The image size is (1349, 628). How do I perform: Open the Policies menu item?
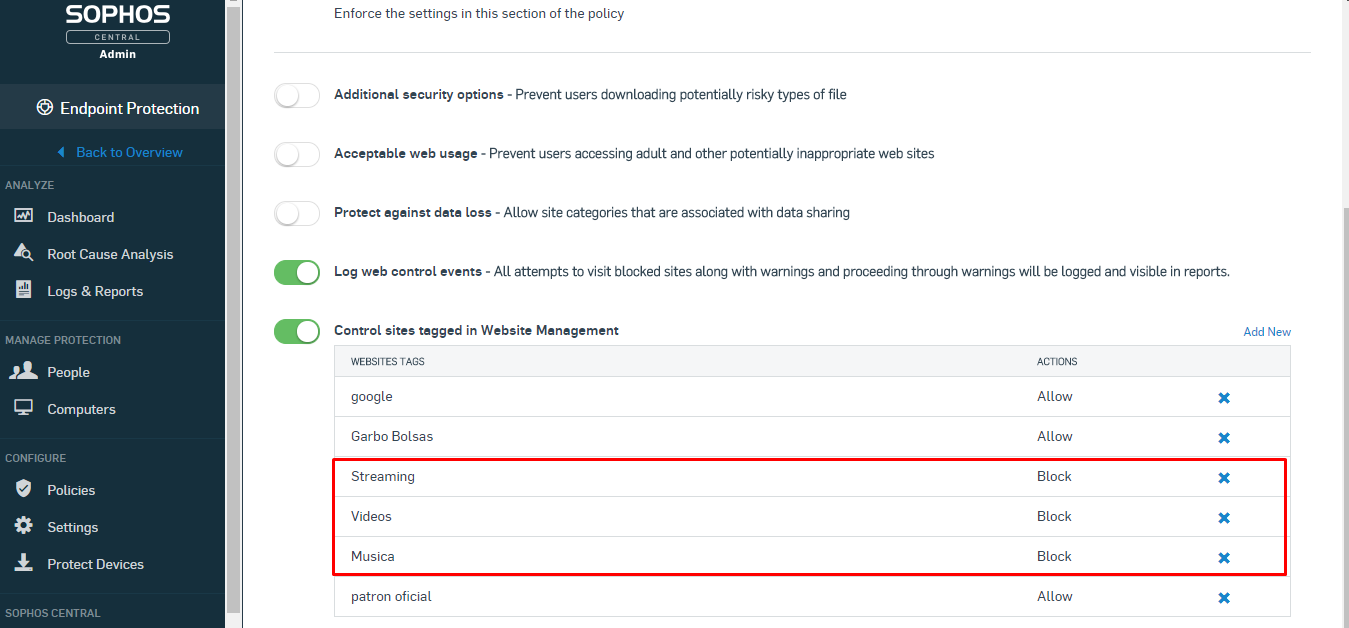[71, 490]
